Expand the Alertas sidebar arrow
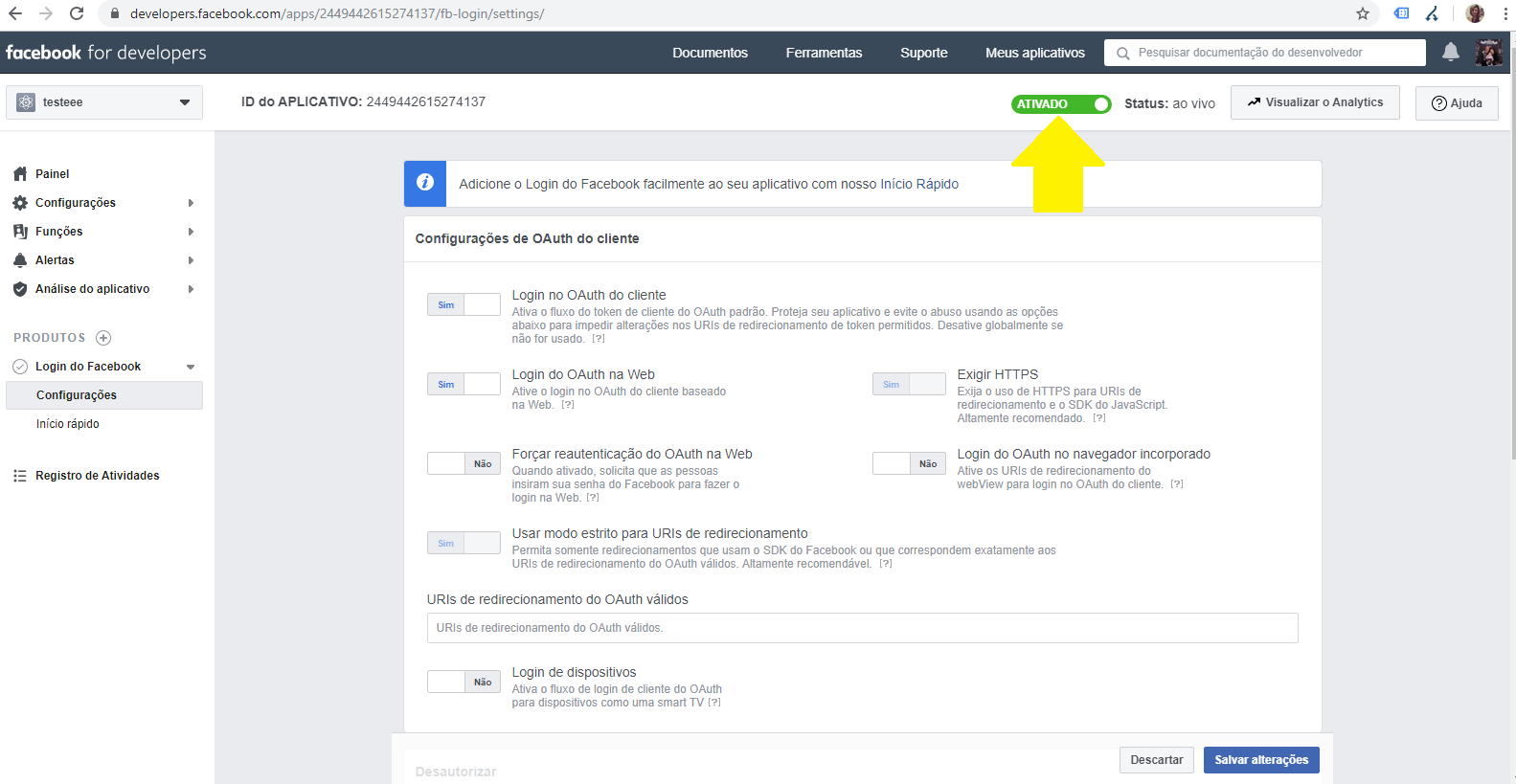 coord(191,260)
